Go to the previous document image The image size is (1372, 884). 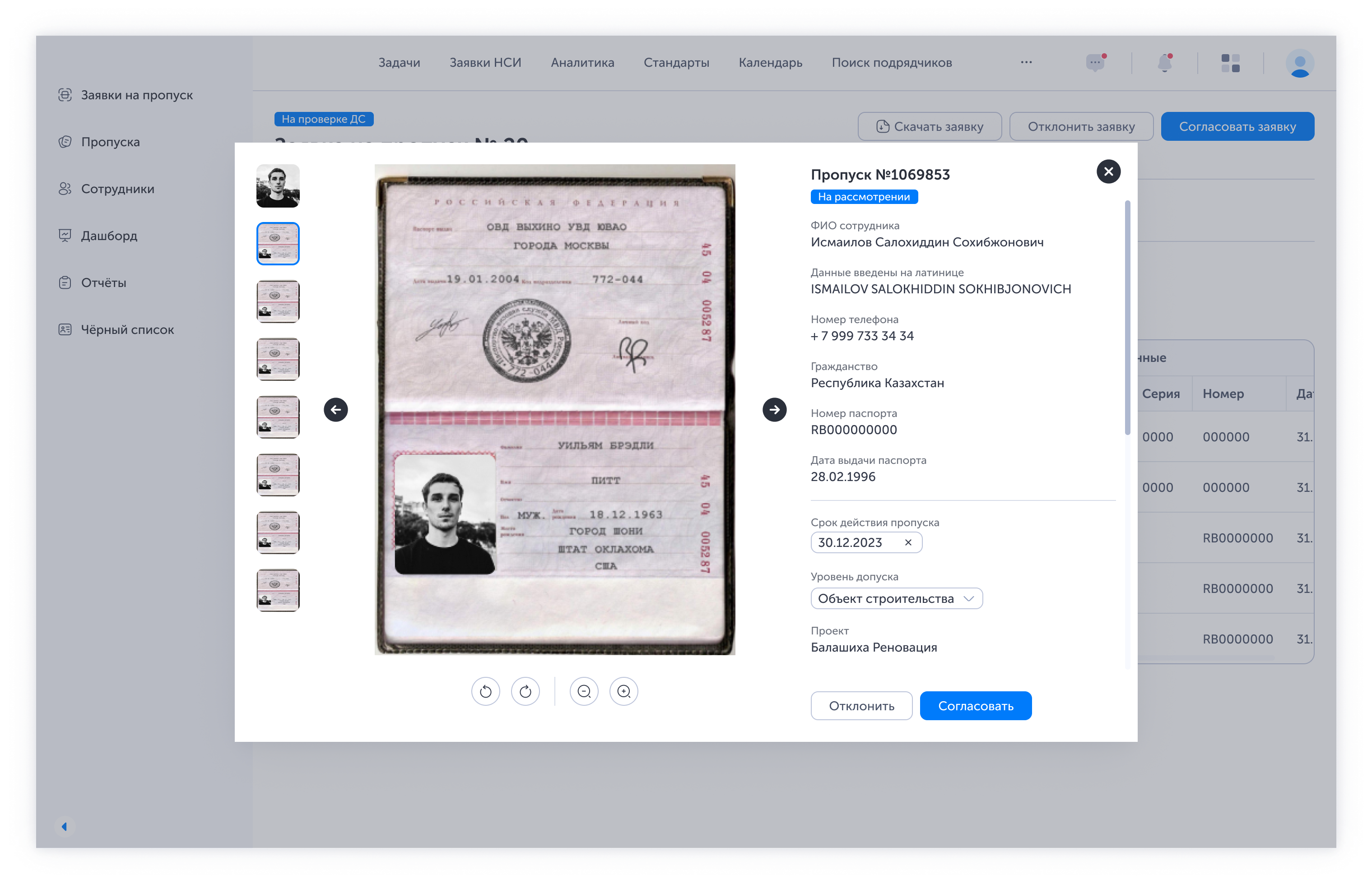(x=336, y=410)
